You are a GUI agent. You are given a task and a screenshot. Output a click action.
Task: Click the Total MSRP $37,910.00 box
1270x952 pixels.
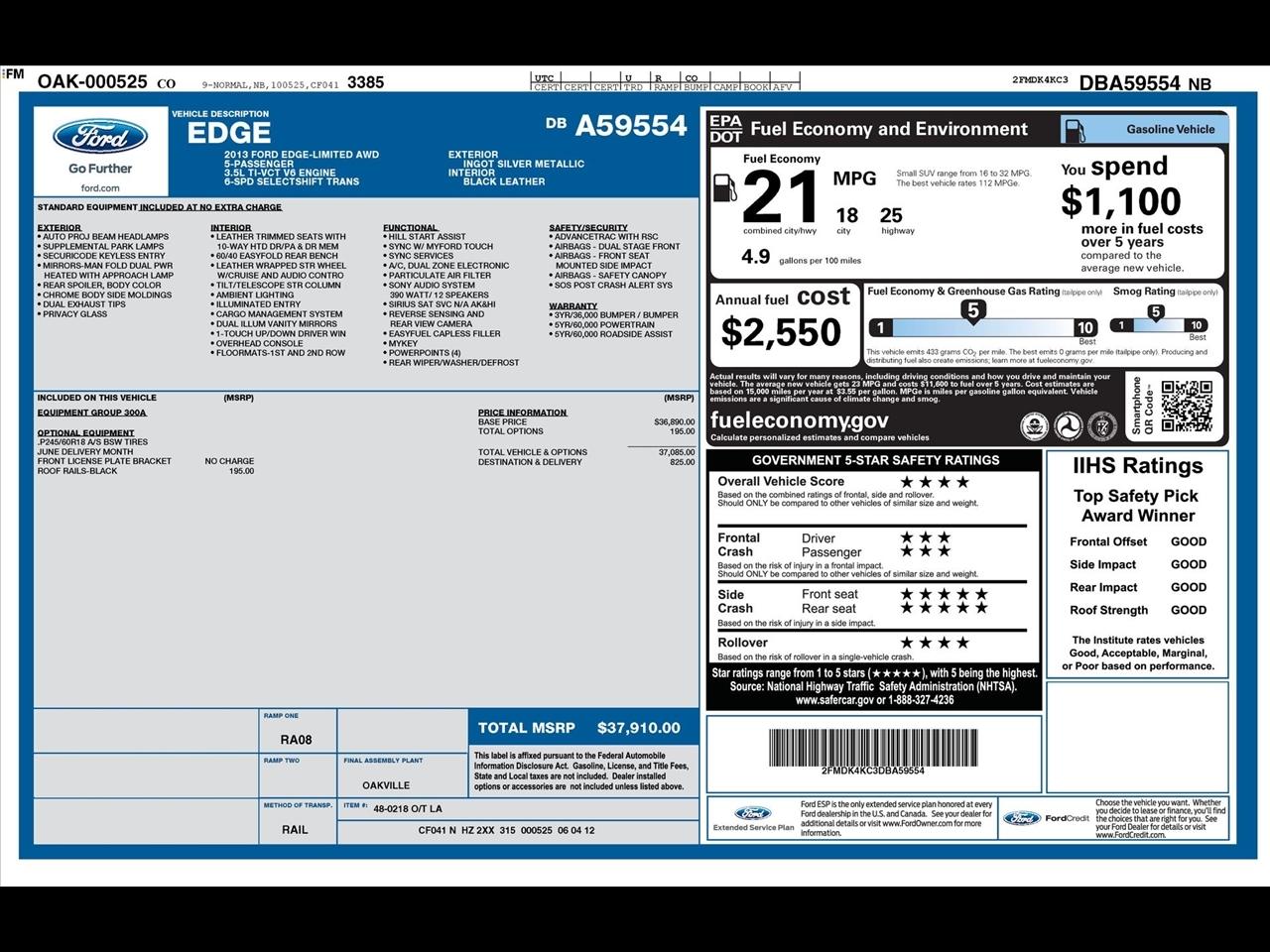(581, 728)
